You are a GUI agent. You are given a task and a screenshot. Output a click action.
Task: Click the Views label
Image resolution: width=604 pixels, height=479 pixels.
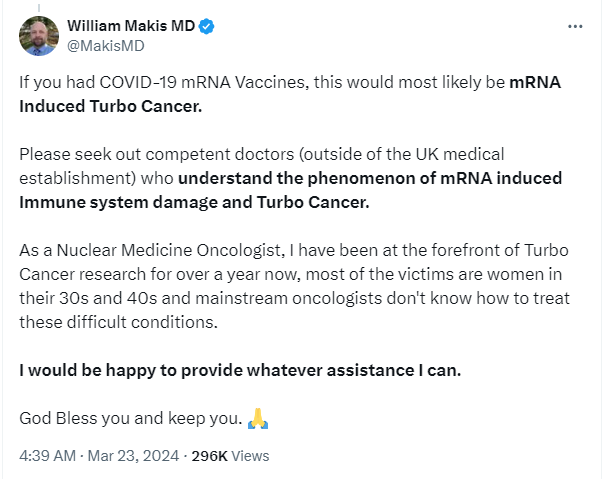pyautogui.click(x=250, y=456)
